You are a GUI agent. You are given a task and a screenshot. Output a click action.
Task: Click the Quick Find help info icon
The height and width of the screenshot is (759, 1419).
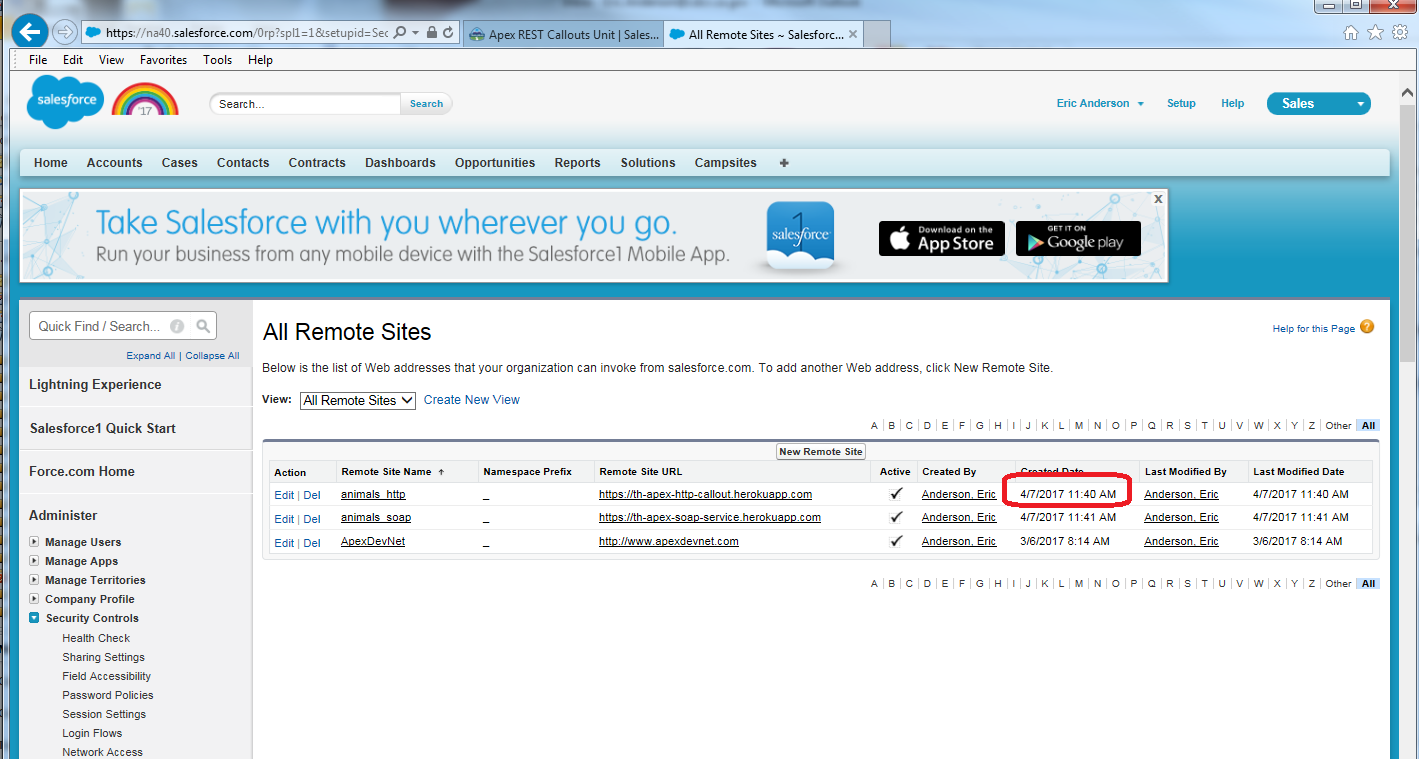(x=177, y=326)
